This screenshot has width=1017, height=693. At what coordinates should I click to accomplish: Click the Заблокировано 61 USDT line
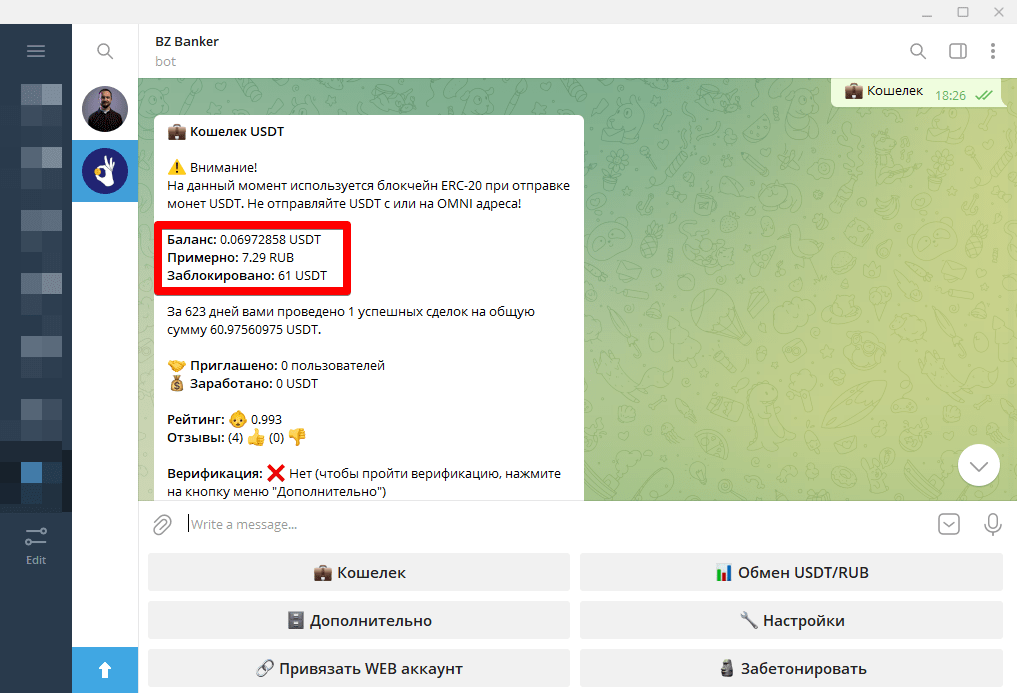(x=247, y=276)
